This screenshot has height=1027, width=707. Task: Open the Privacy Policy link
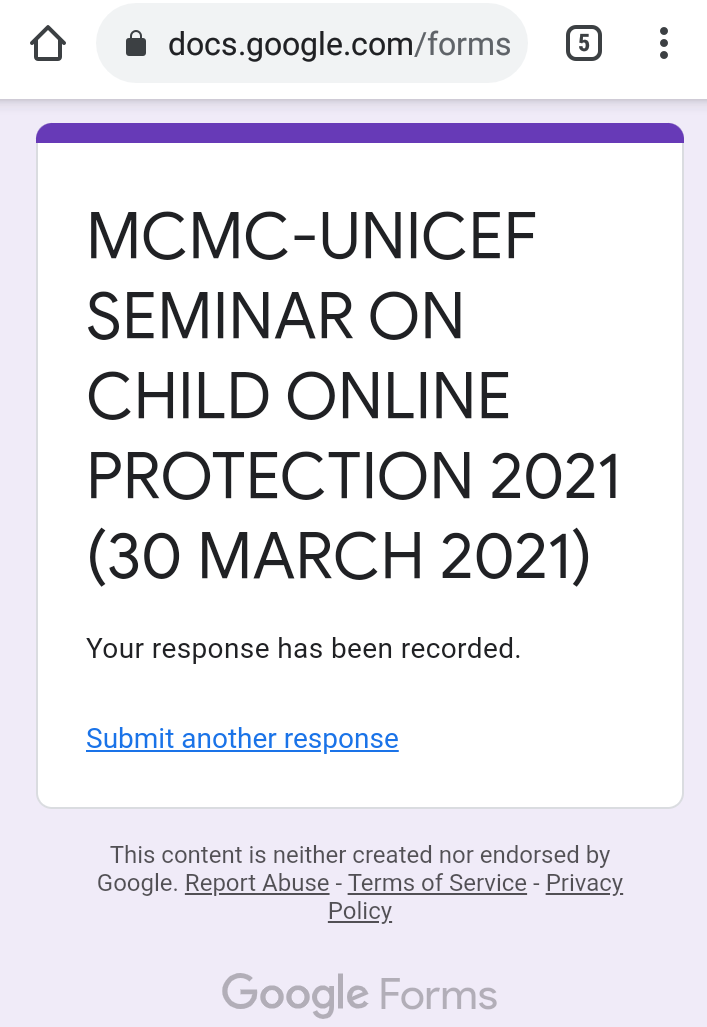[584, 883]
